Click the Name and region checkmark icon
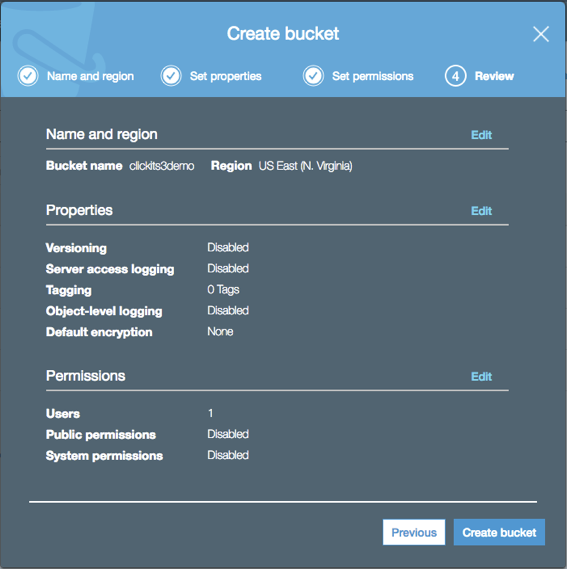Viewport: 567px width, 569px height. click(28, 76)
